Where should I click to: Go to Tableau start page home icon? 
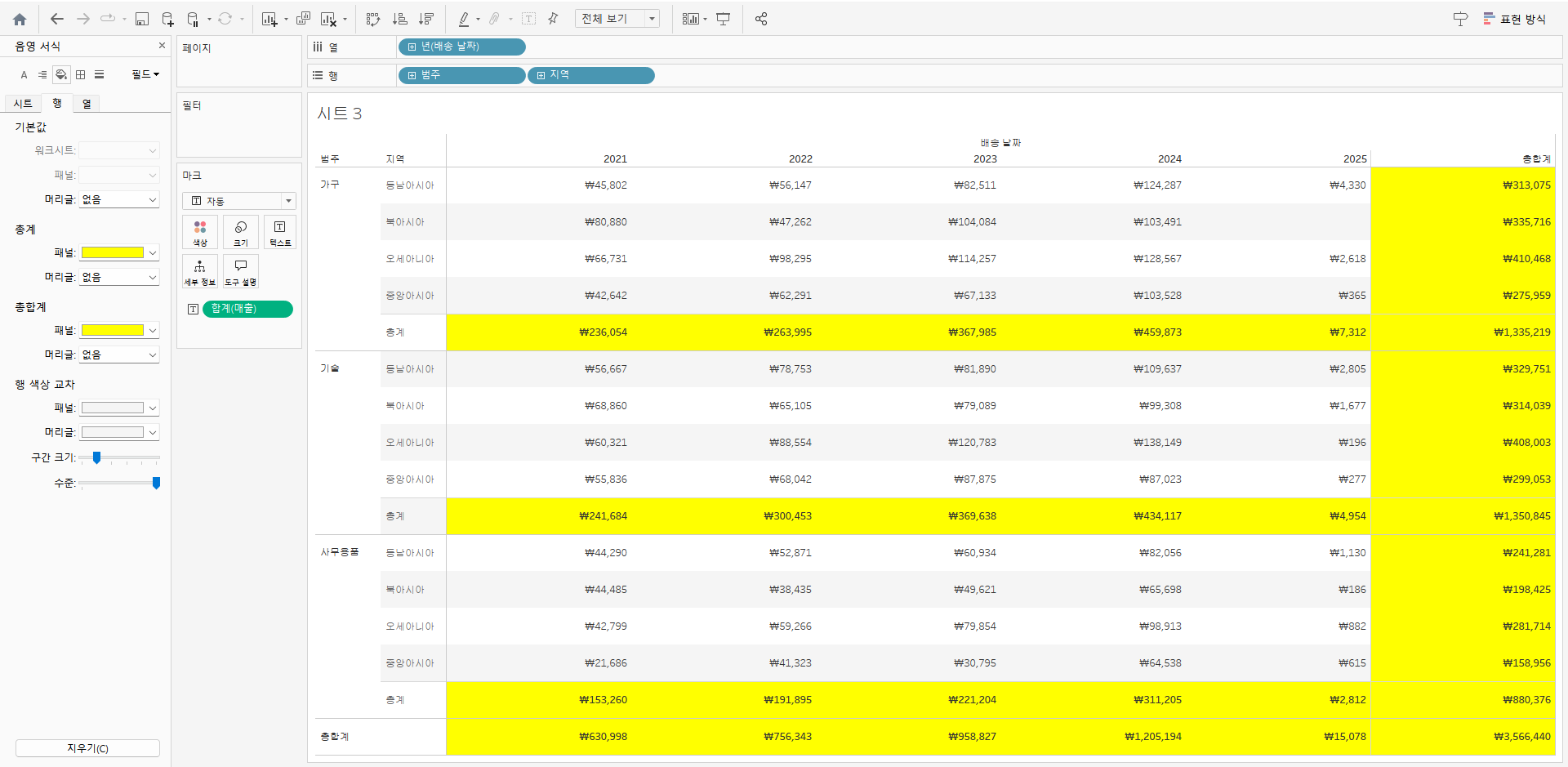click(x=20, y=19)
